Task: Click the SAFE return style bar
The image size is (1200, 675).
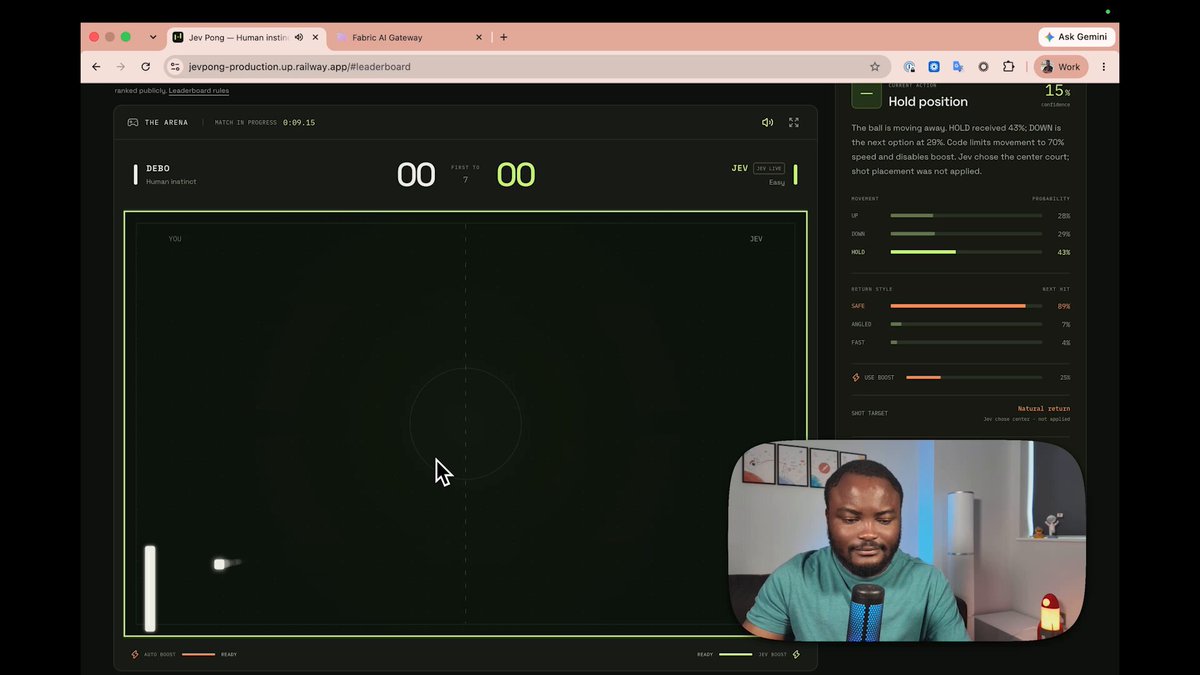Action: pyautogui.click(x=966, y=306)
